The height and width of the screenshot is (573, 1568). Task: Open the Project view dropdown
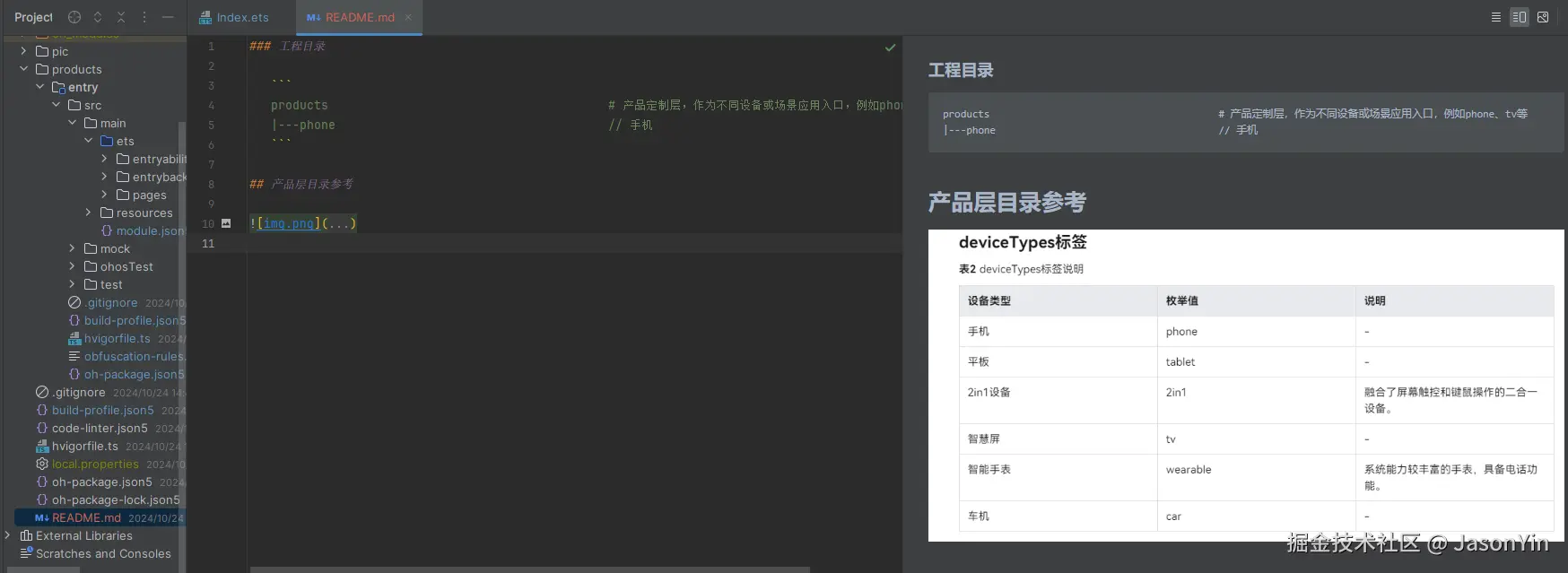click(33, 17)
